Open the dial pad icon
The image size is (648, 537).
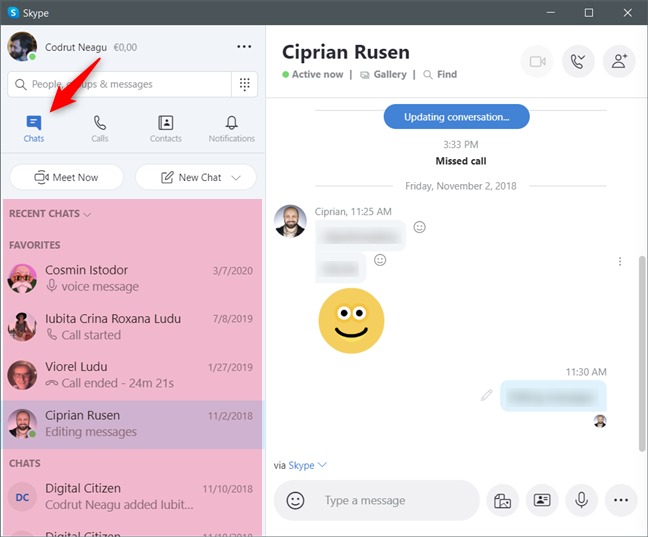coord(245,84)
